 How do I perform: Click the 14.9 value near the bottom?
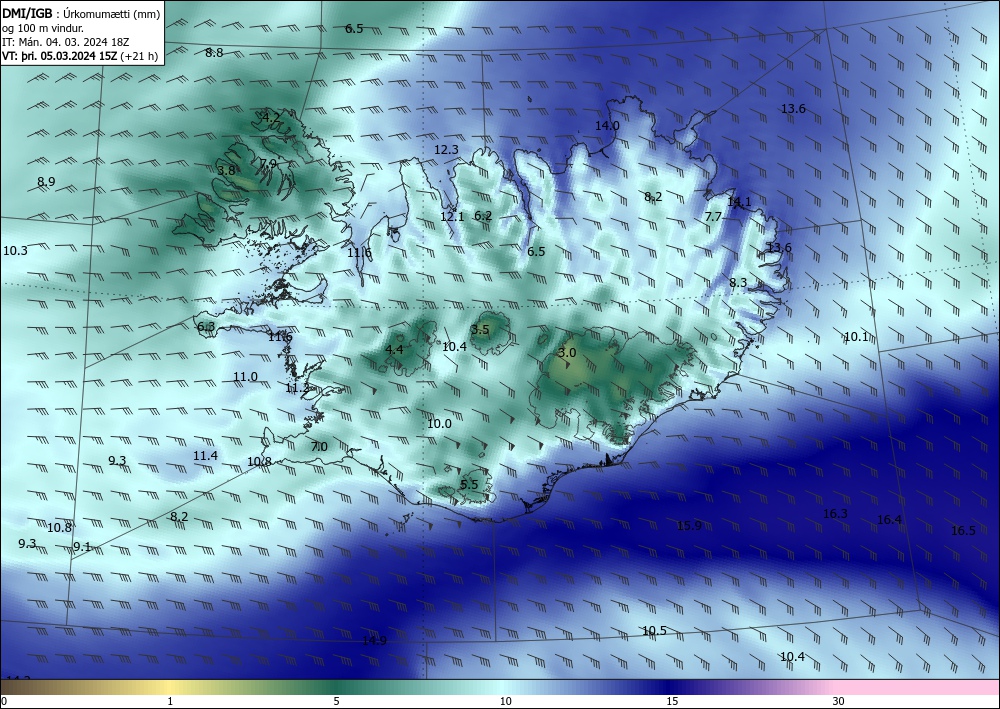pos(374,641)
